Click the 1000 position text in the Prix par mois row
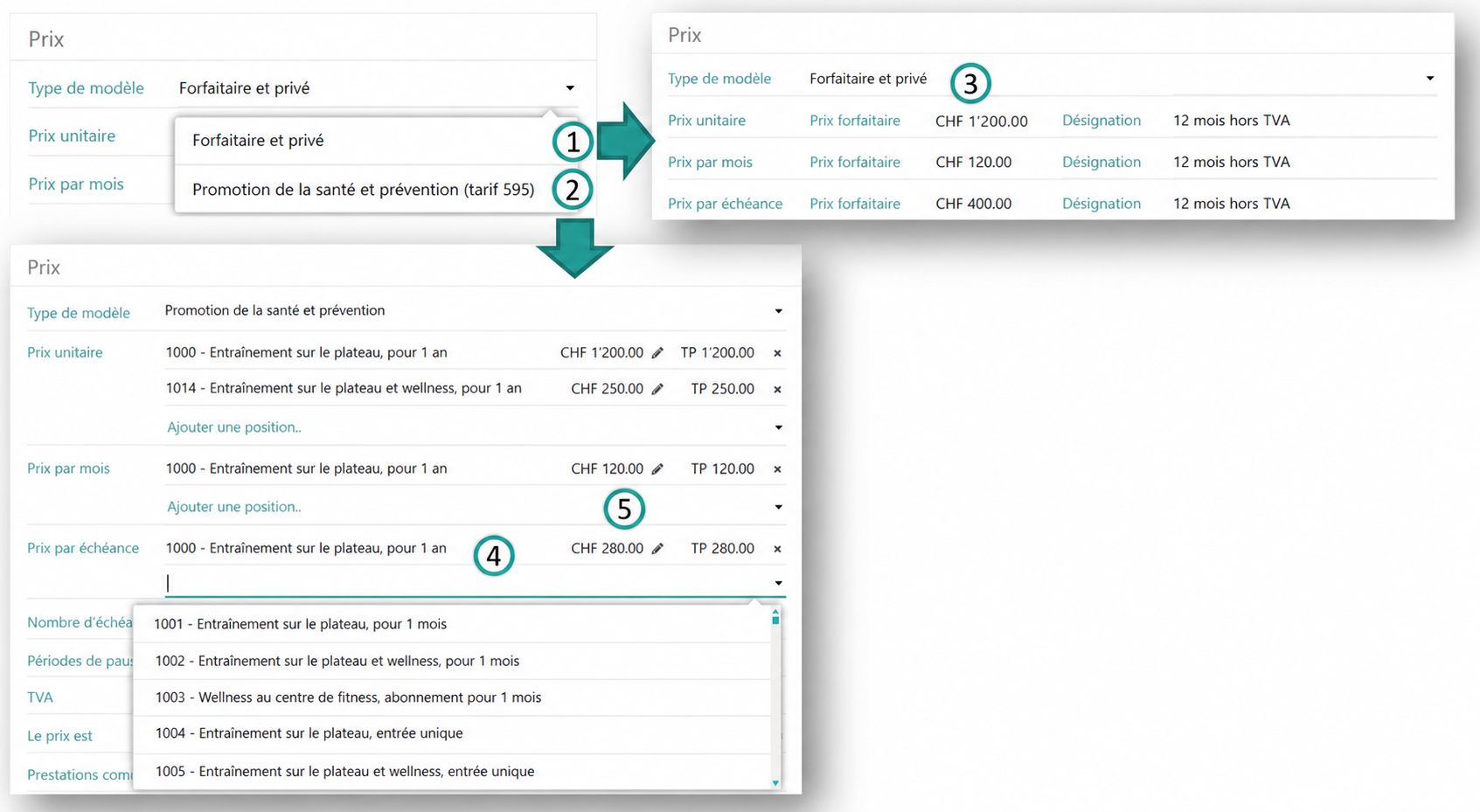Viewport: 1480px width, 812px height. click(x=306, y=469)
